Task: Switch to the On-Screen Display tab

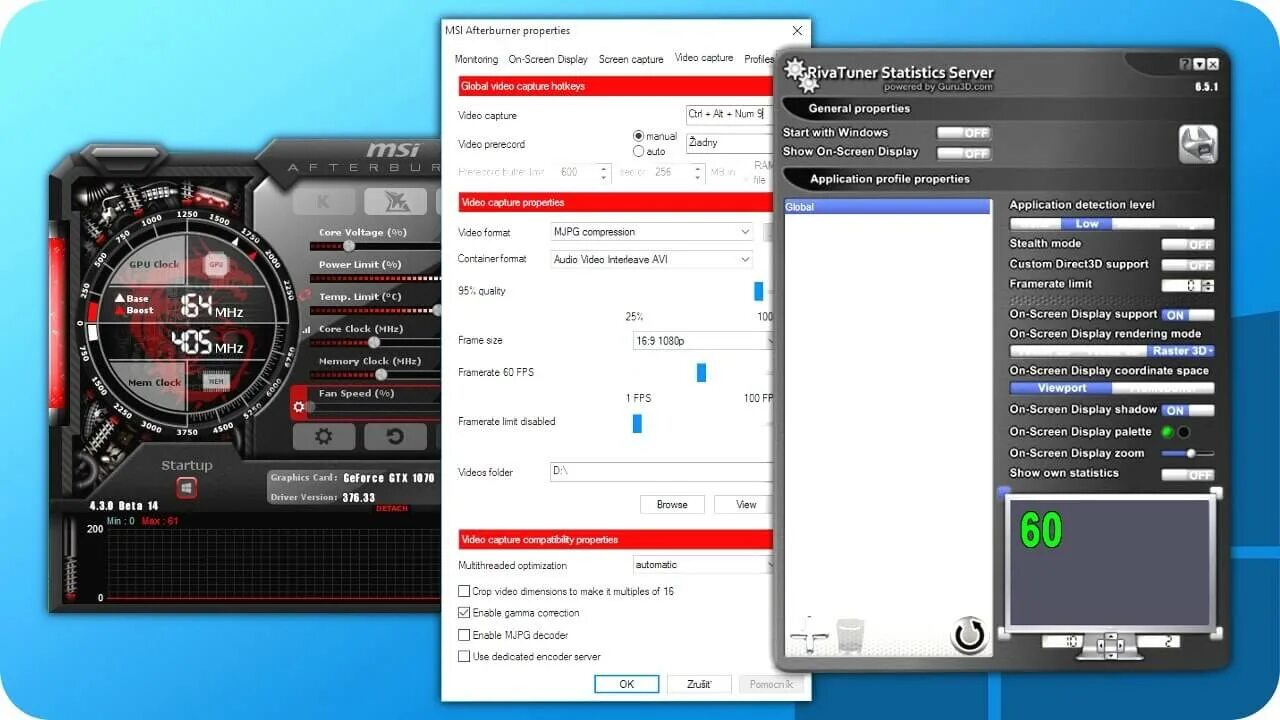Action: 548,59
